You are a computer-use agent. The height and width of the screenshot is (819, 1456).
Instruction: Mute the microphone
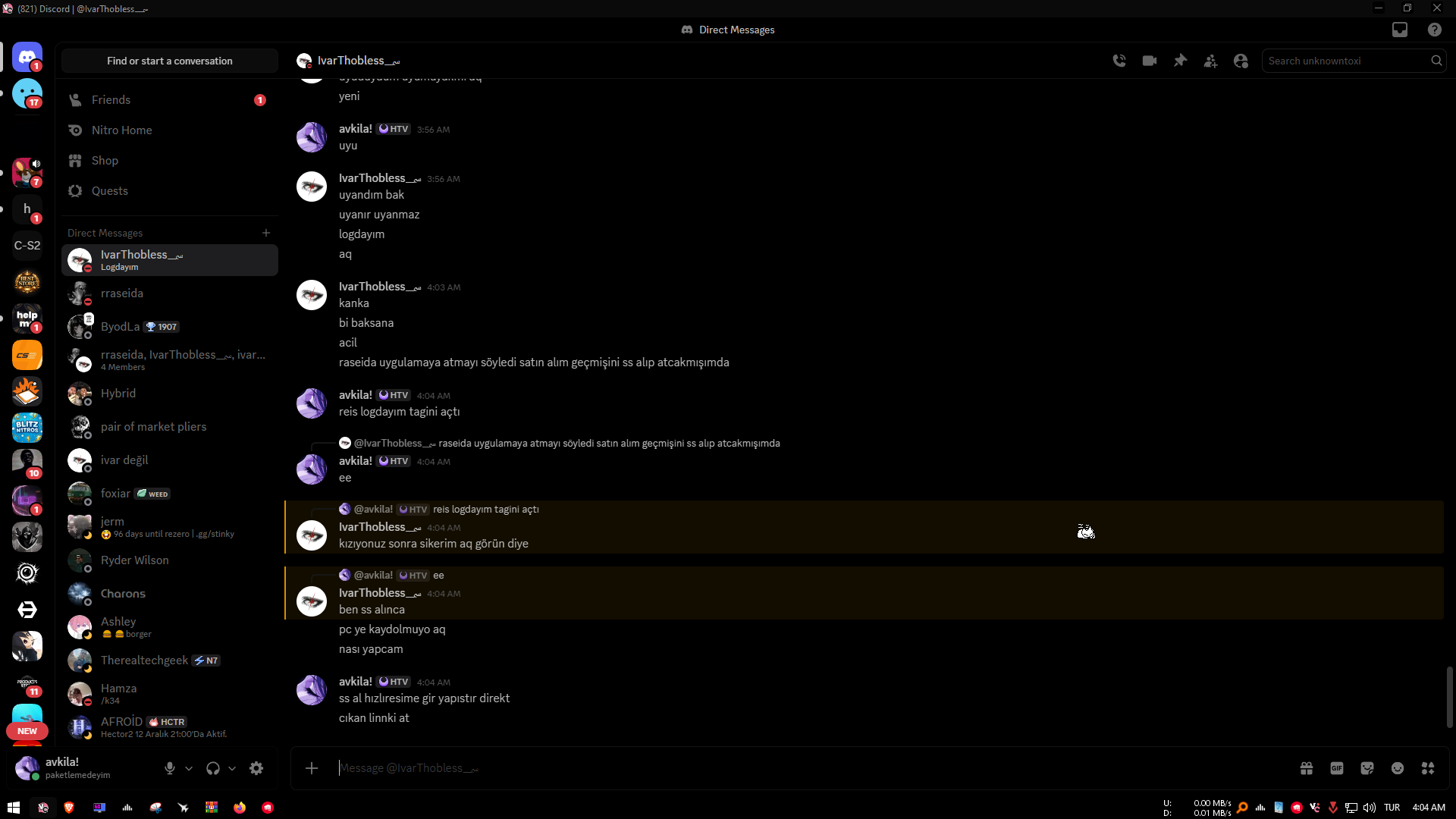170,768
